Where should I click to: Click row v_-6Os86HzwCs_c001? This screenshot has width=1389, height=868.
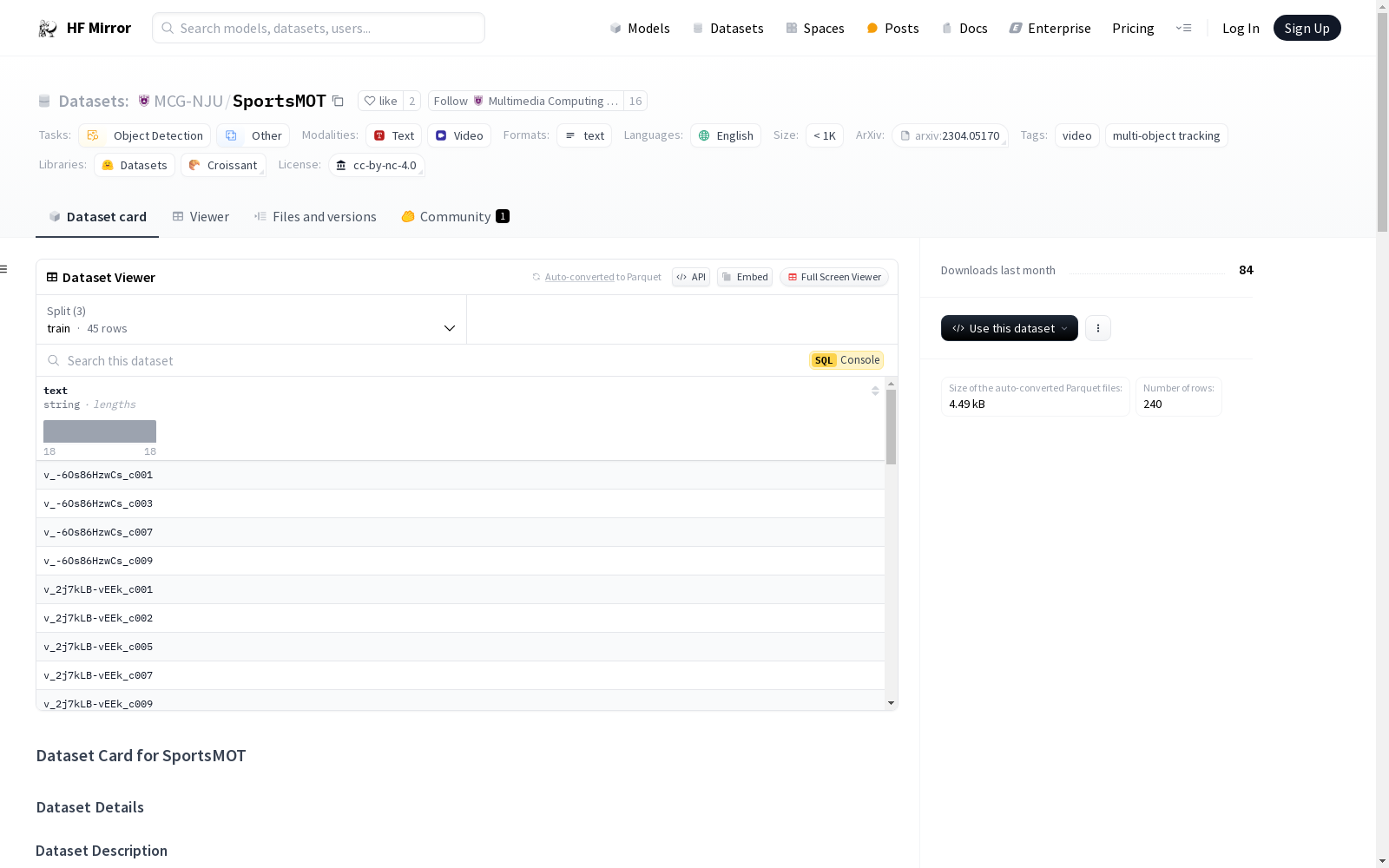point(460,476)
